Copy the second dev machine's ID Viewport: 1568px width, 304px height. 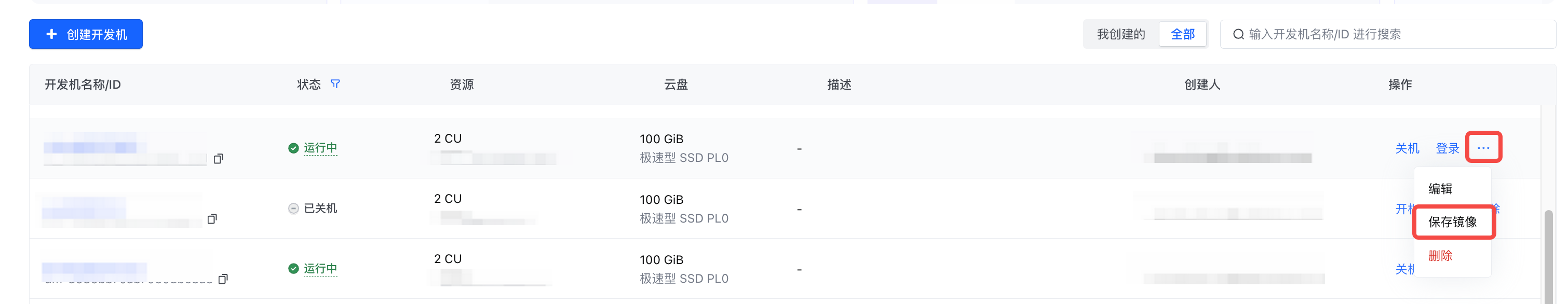tap(212, 219)
